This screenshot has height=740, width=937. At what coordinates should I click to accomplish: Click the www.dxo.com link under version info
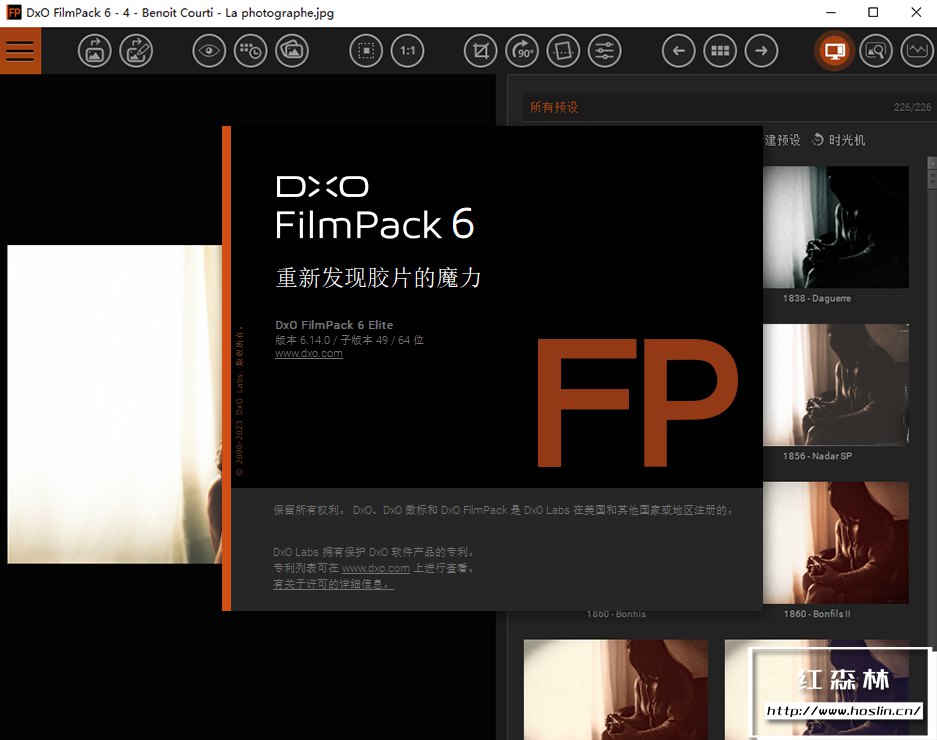309,353
